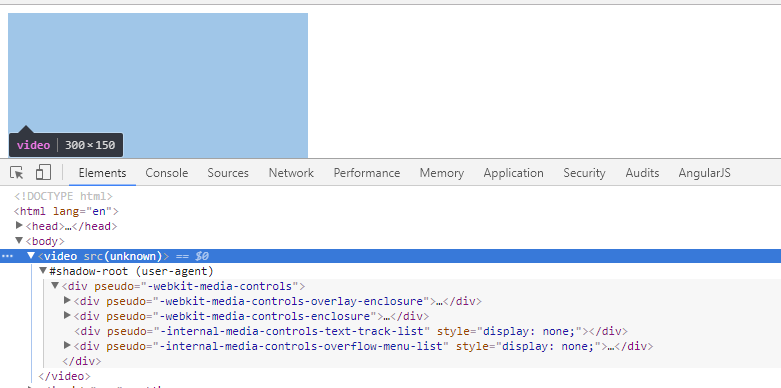Collapse the selected video element arrow

click(31, 256)
